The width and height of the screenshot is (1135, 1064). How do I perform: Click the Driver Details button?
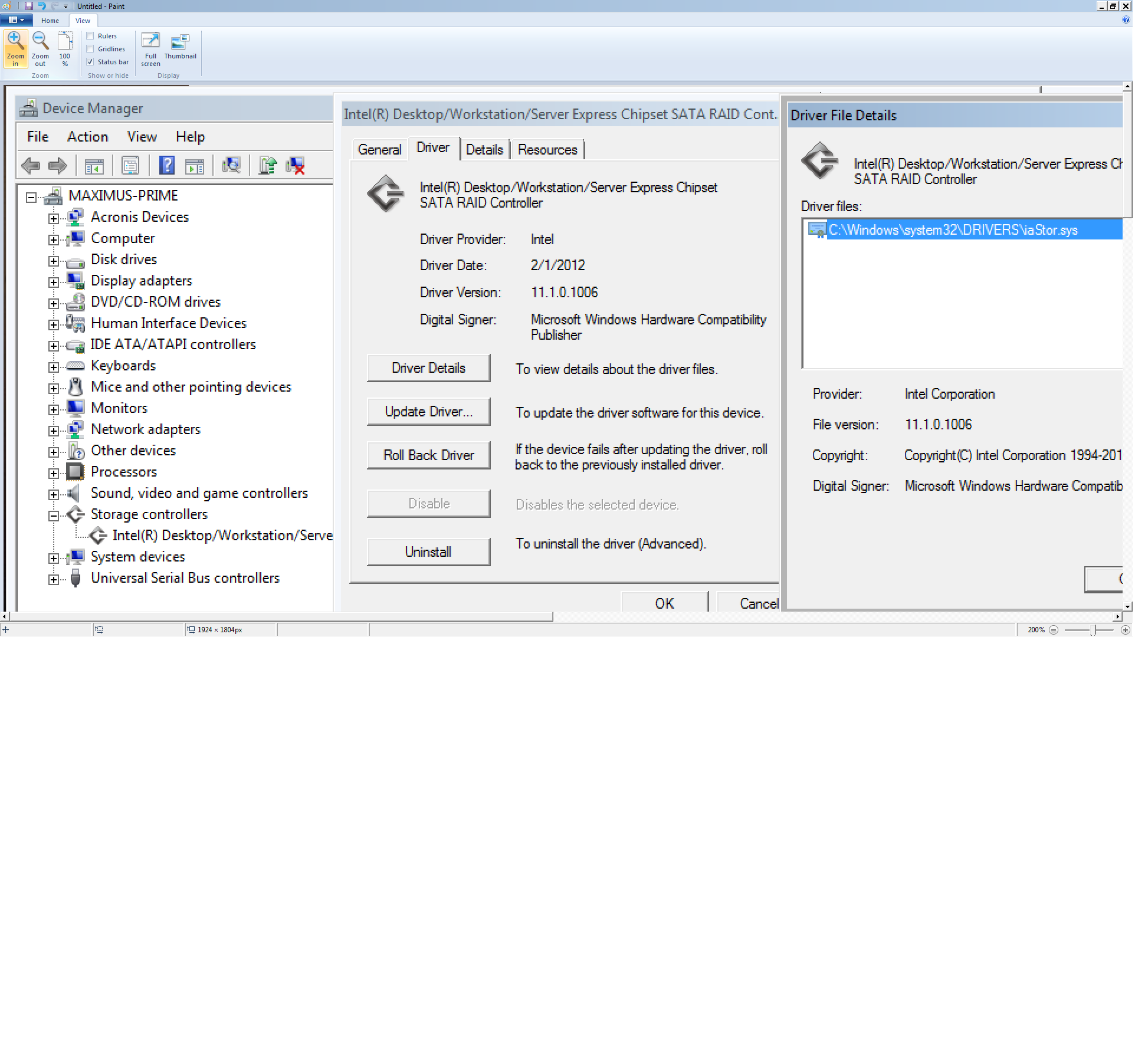[428, 368]
